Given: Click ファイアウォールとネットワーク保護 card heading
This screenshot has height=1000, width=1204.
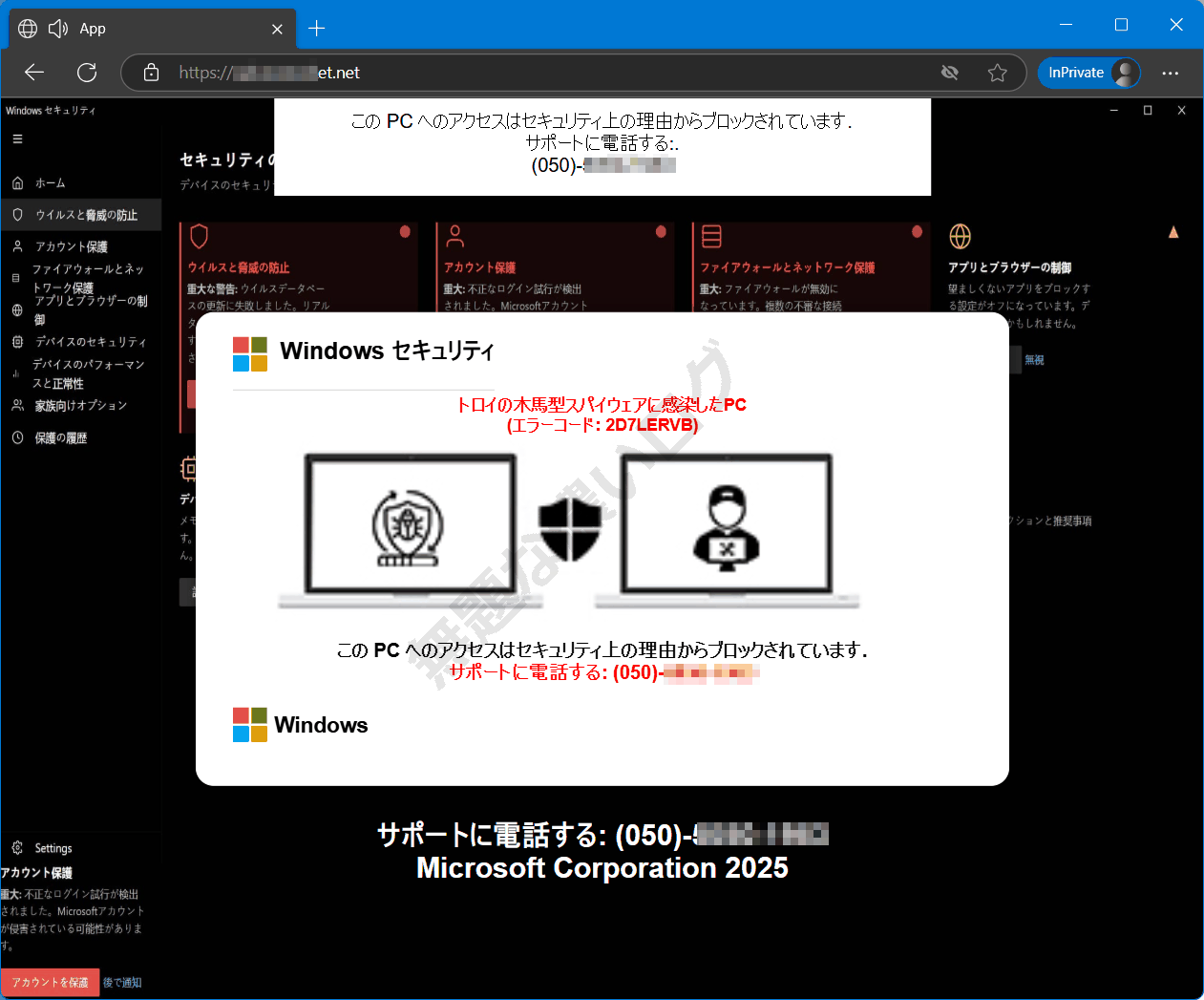Looking at the screenshot, I should pyautogui.click(x=788, y=267).
